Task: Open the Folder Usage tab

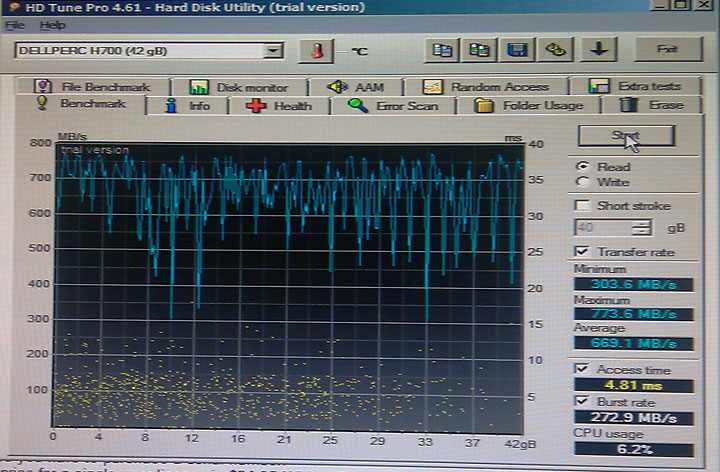Action: (x=529, y=106)
